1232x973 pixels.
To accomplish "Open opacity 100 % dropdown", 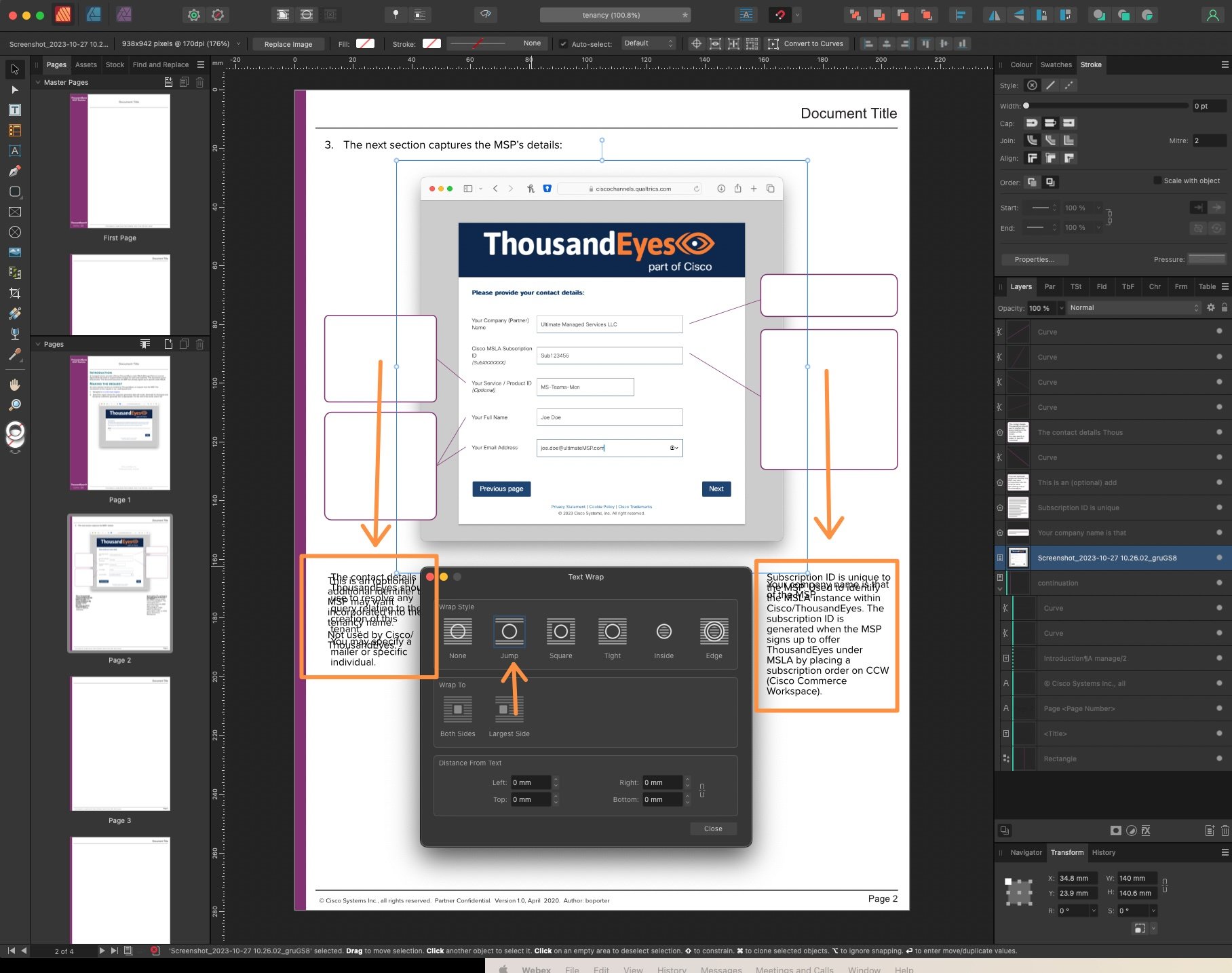I will 1062,308.
